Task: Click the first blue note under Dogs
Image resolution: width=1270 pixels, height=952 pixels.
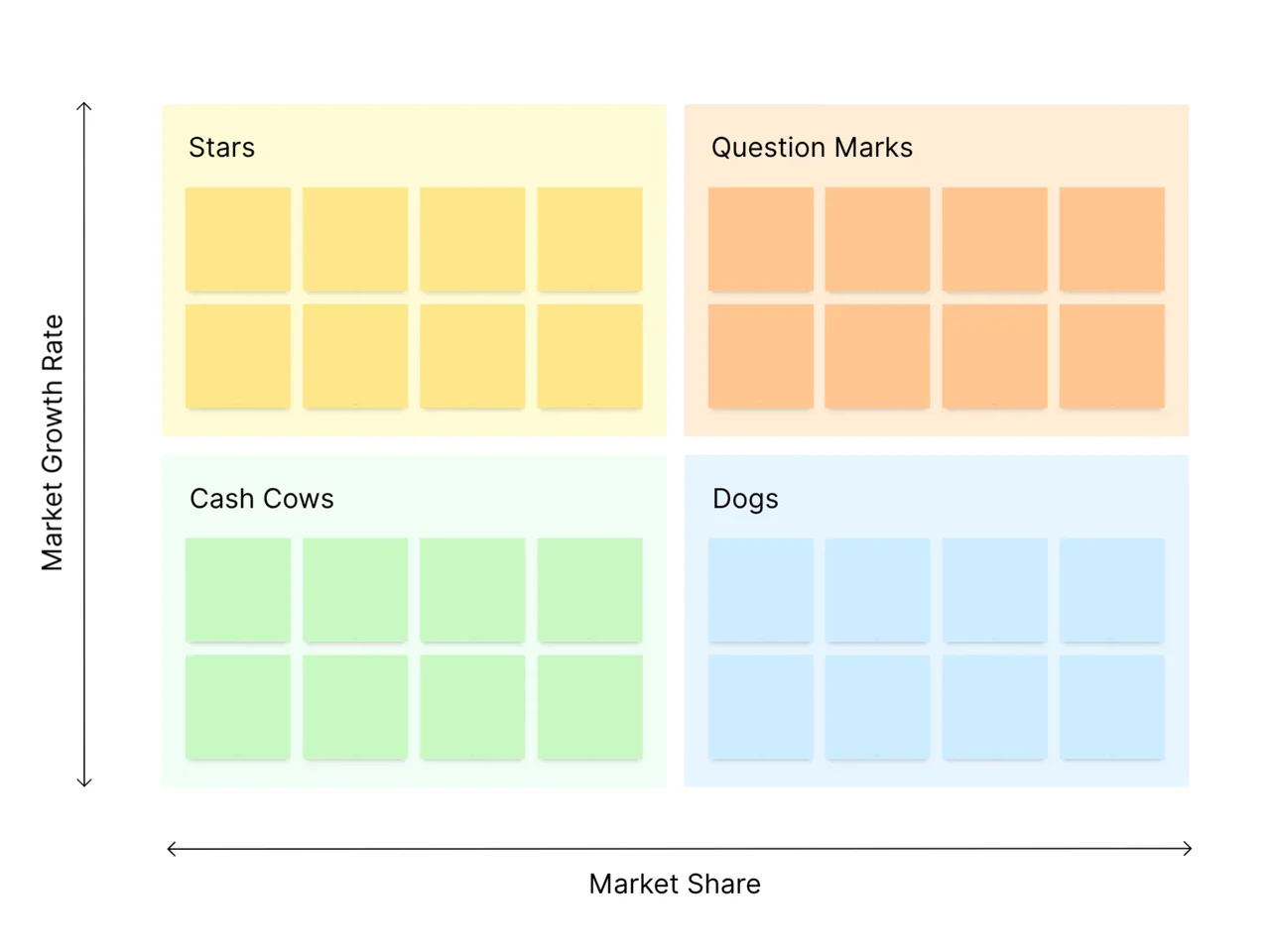Action: (761, 590)
